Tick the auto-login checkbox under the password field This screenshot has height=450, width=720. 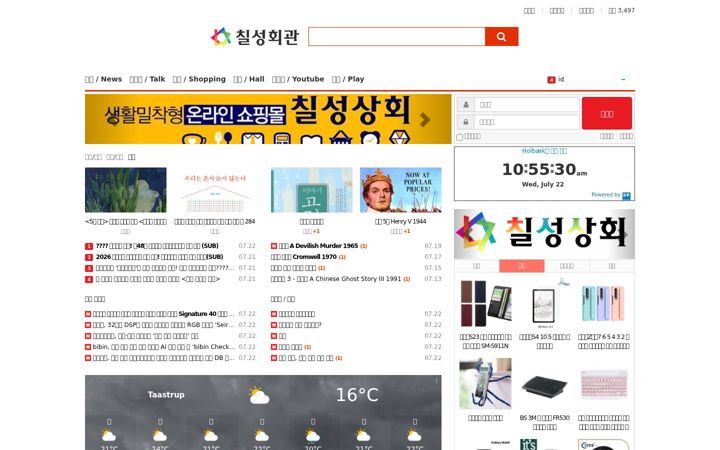[460, 137]
